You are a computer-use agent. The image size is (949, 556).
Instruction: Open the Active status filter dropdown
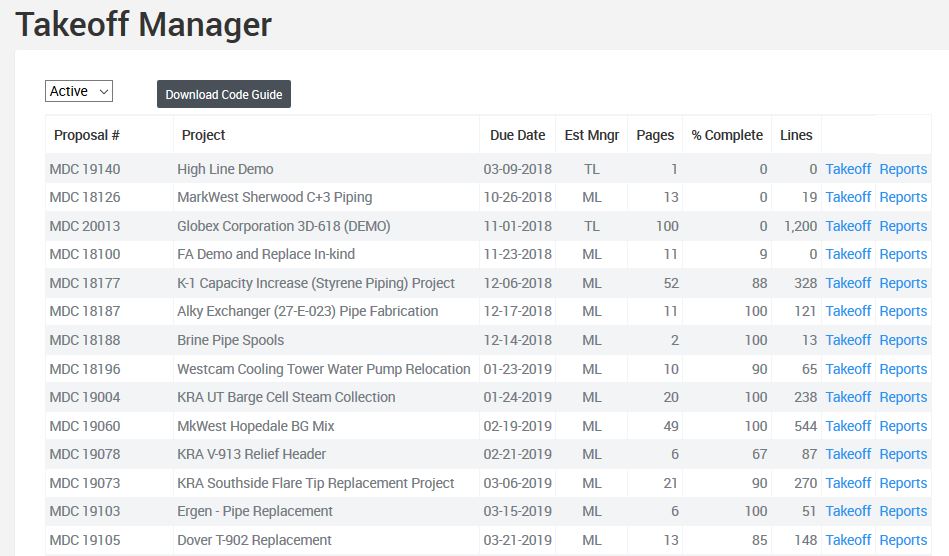click(x=79, y=91)
